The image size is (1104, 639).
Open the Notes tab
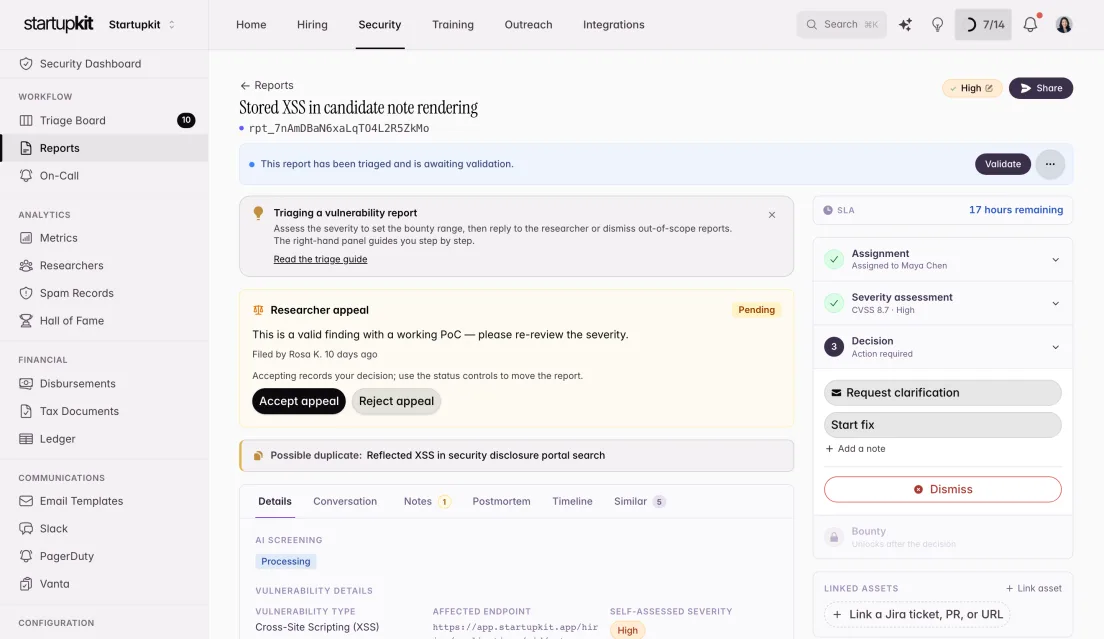point(427,501)
